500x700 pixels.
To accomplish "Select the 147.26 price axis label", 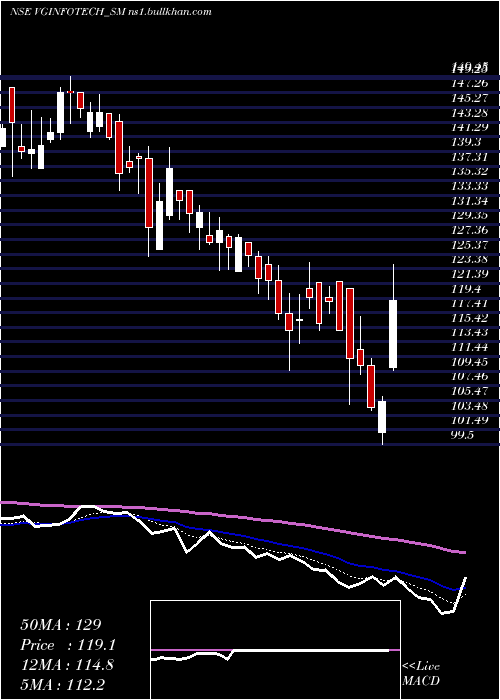I will (469, 83).
